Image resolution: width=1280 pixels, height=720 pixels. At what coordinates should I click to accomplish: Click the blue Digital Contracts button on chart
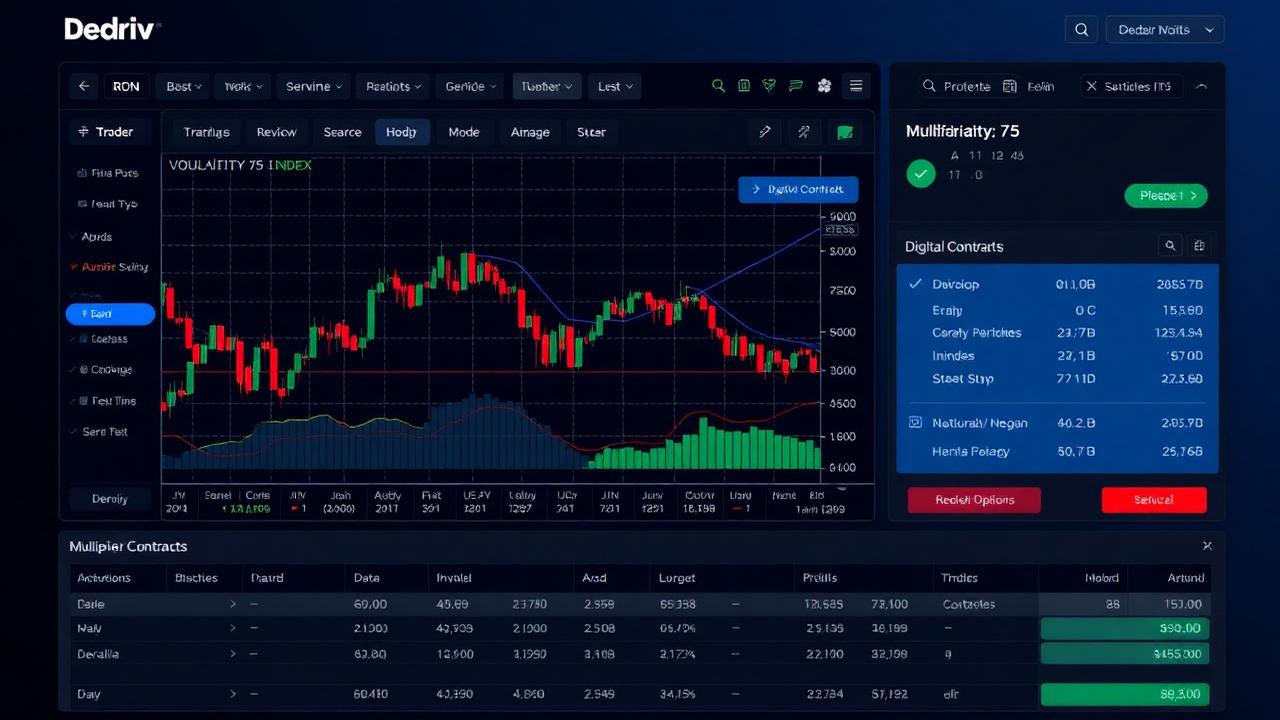click(x=798, y=189)
